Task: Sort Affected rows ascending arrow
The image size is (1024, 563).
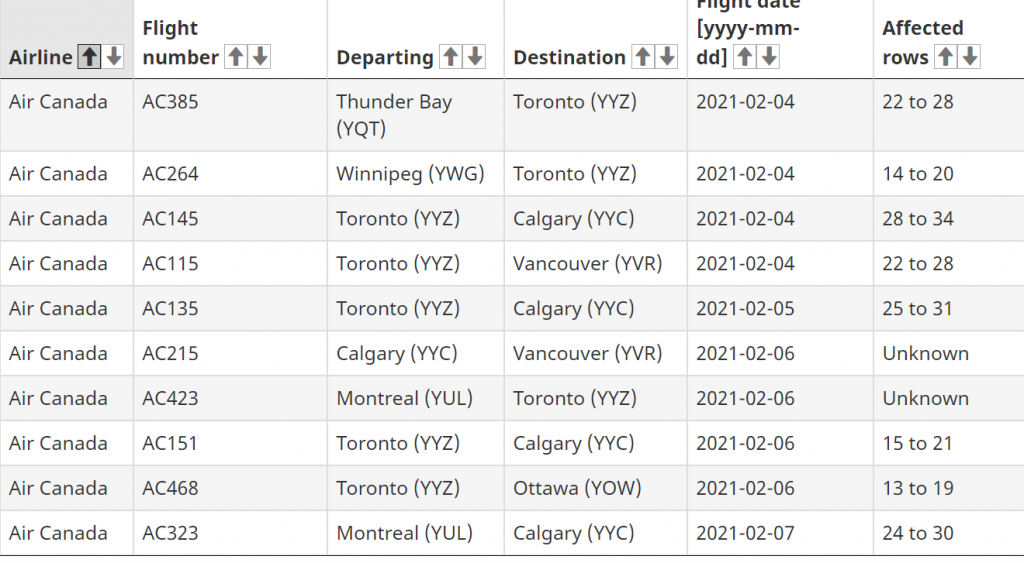Action: (x=946, y=57)
